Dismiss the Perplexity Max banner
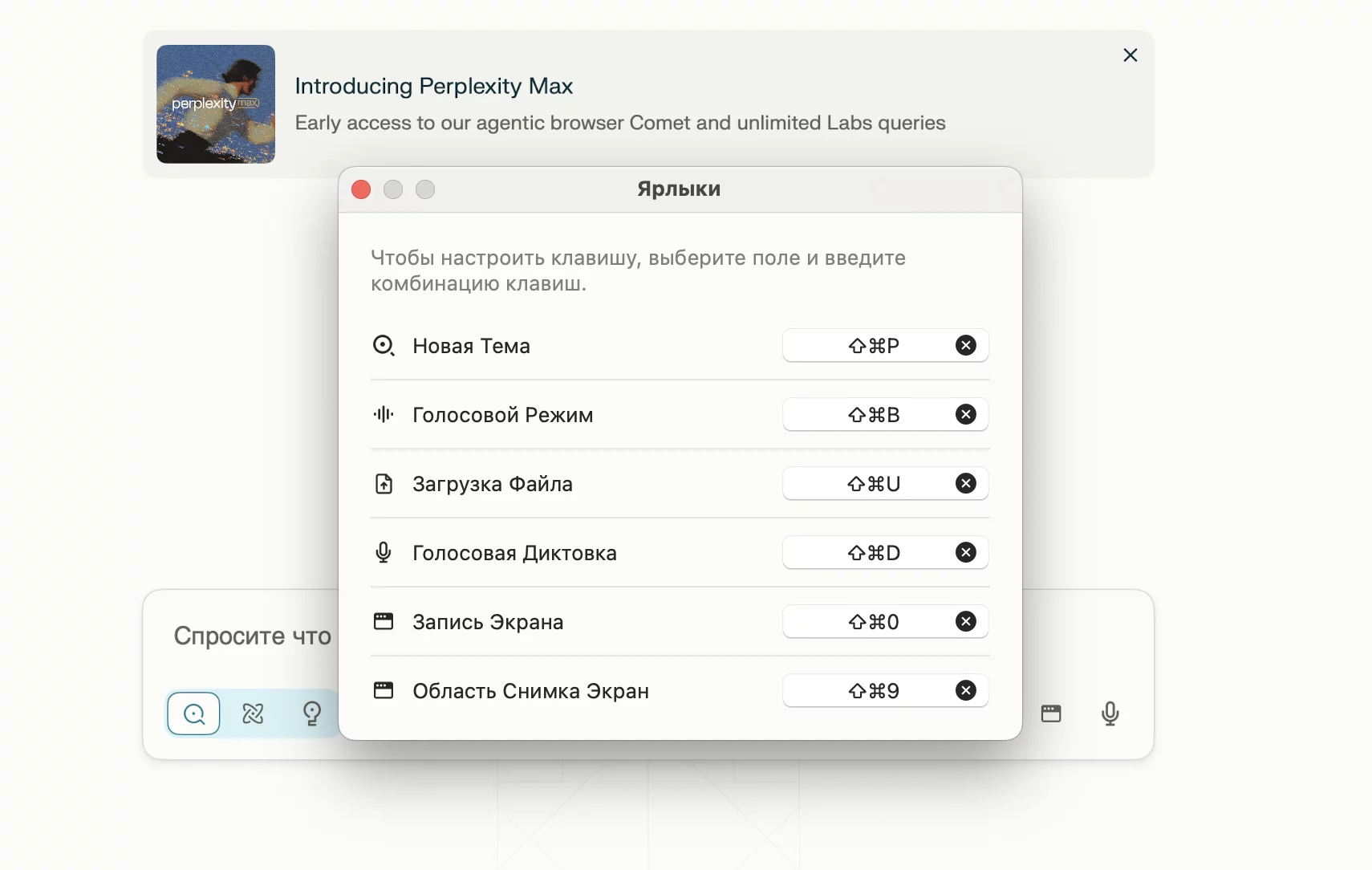 tap(1130, 55)
